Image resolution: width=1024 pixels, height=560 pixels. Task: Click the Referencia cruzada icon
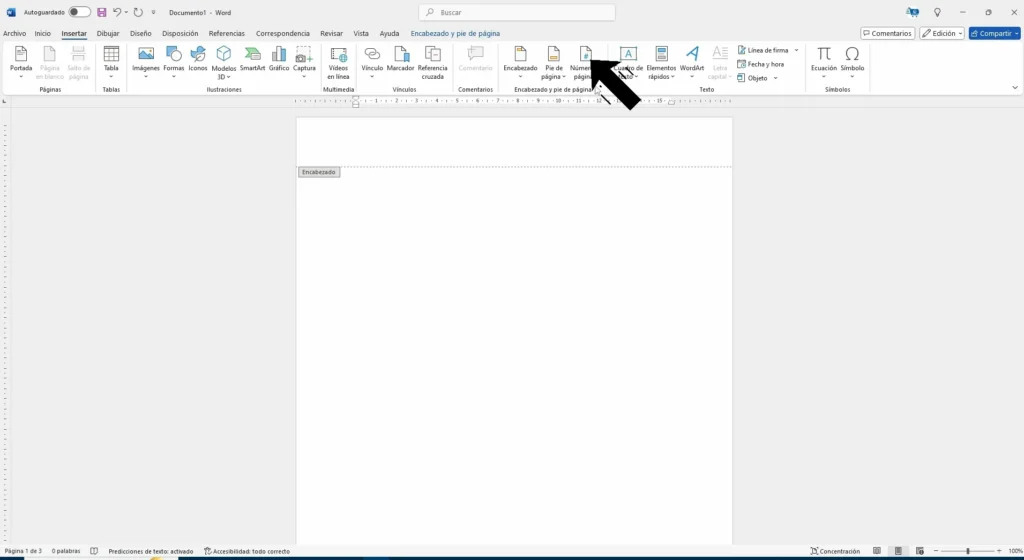(x=432, y=54)
